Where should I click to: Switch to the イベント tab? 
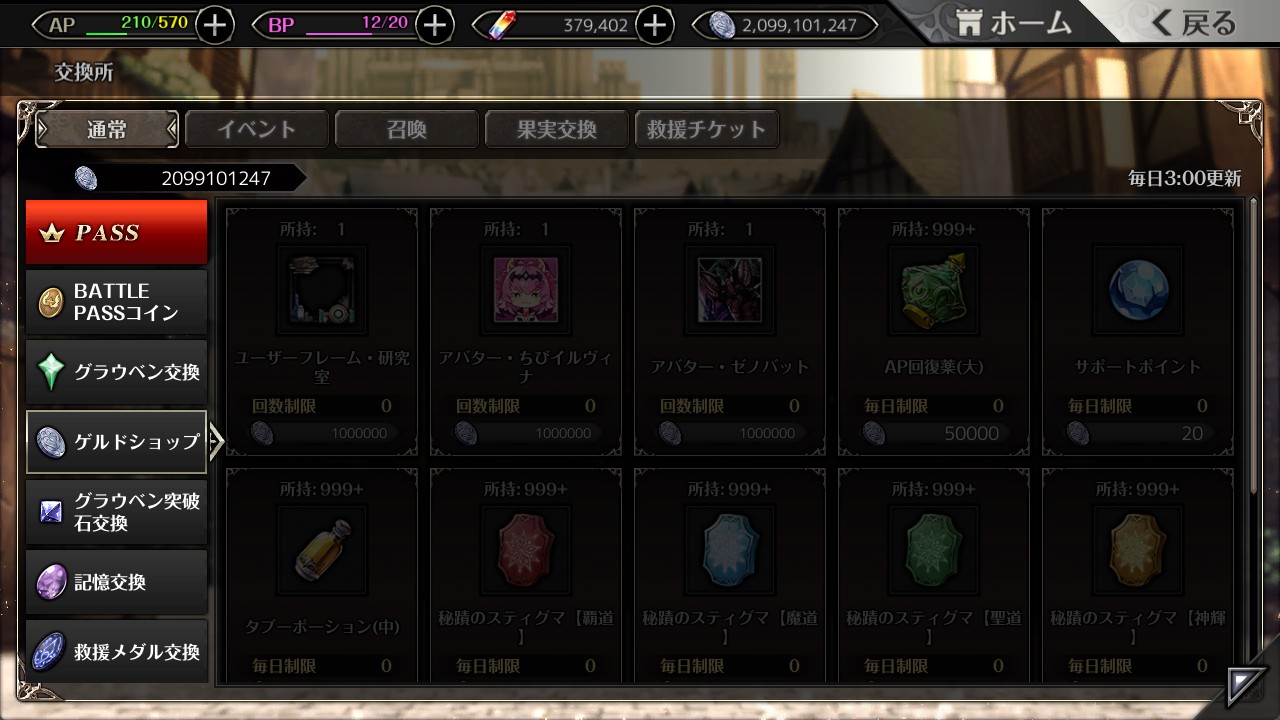click(257, 129)
